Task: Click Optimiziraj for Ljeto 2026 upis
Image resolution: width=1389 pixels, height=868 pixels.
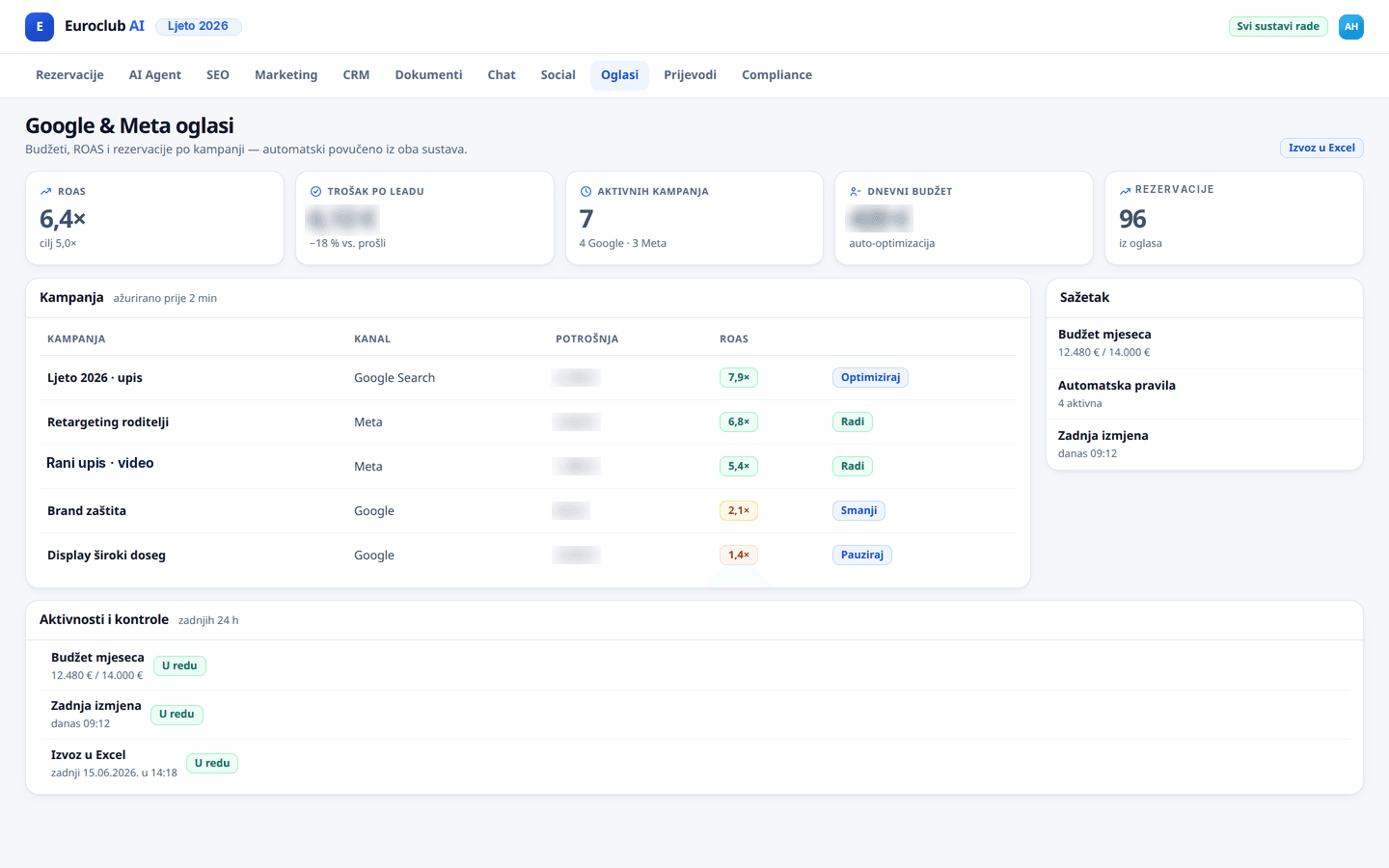Action: pos(870,378)
